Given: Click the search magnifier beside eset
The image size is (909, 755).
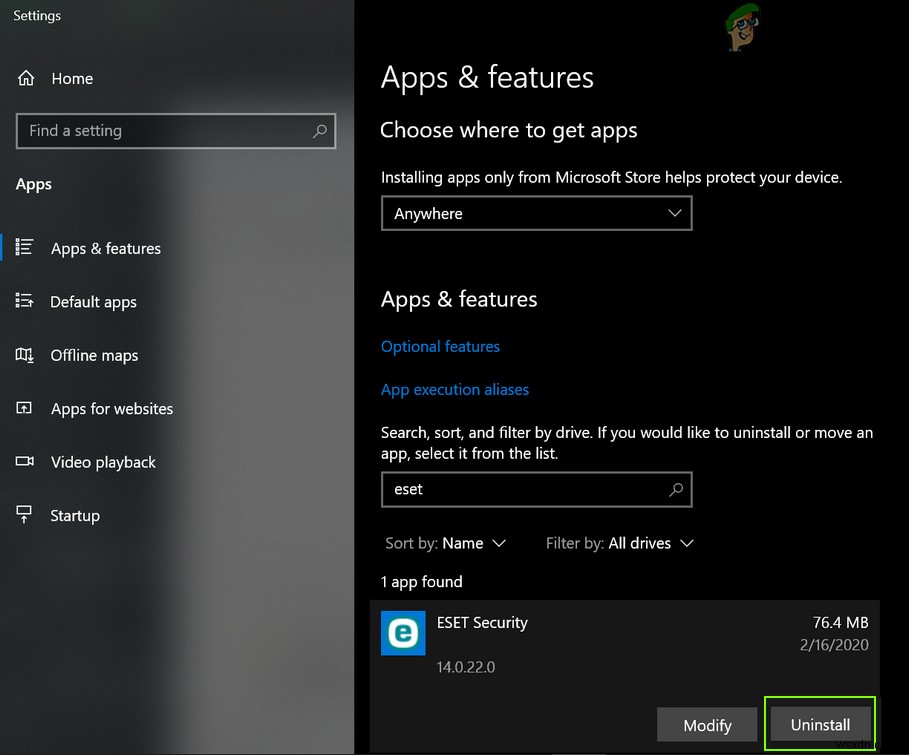Looking at the screenshot, I should tap(676, 489).
